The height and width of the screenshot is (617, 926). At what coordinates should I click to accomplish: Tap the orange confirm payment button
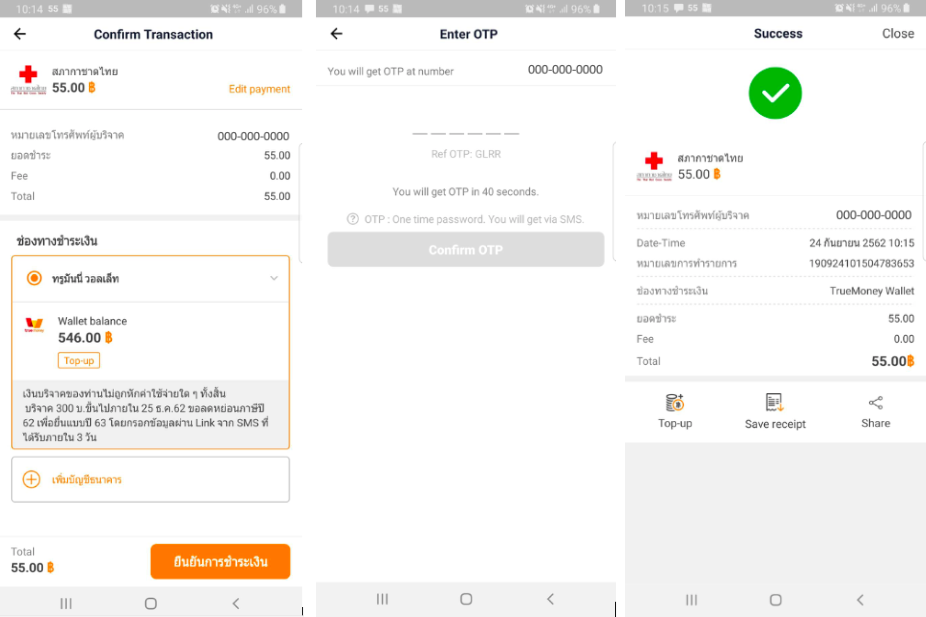[x=220, y=561]
